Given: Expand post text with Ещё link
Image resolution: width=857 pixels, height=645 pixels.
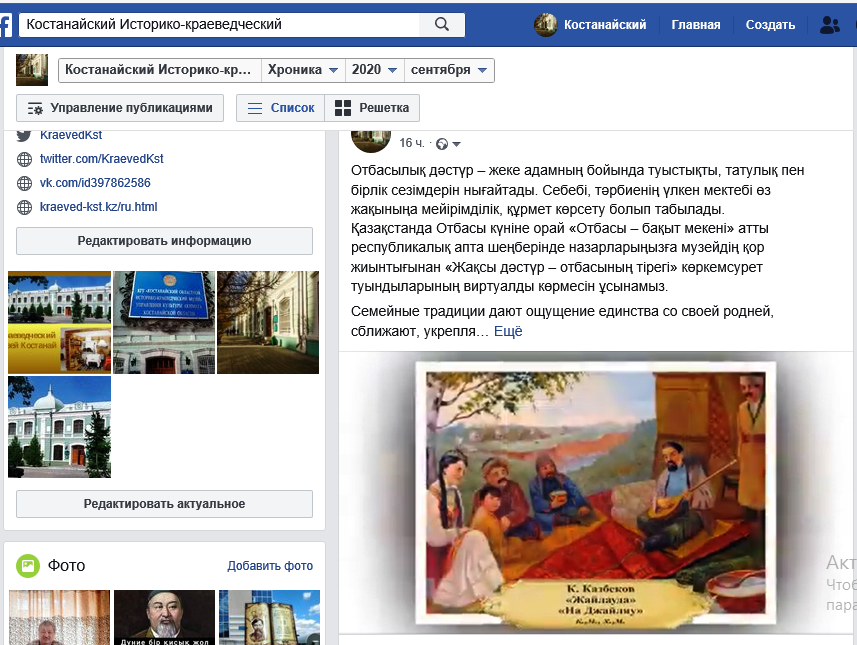Looking at the screenshot, I should 508,331.
